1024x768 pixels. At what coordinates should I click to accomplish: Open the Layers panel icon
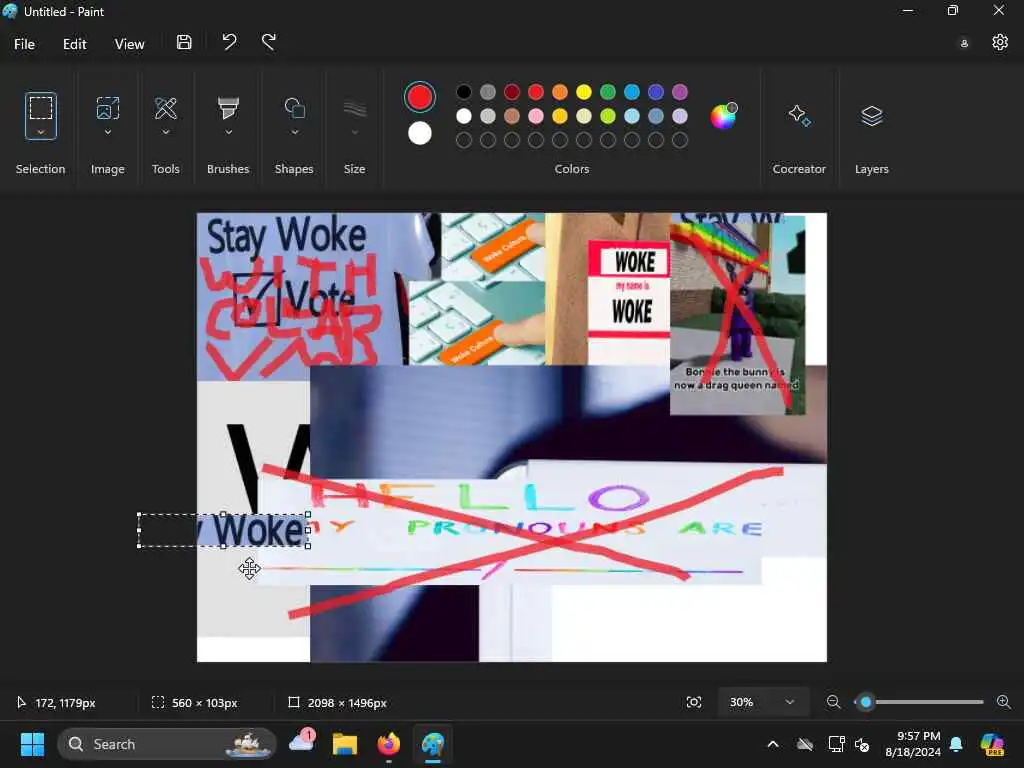[872, 116]
